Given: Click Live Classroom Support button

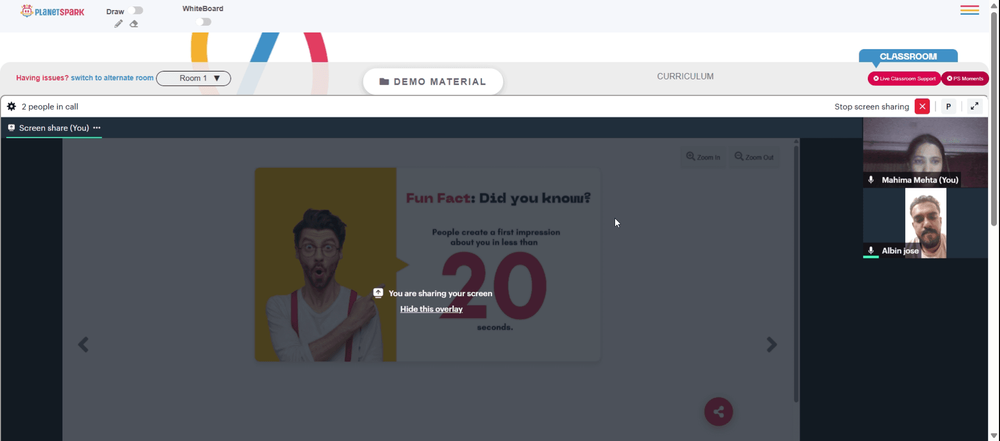Looking at the screenshot, I should (x=904, y=78).
